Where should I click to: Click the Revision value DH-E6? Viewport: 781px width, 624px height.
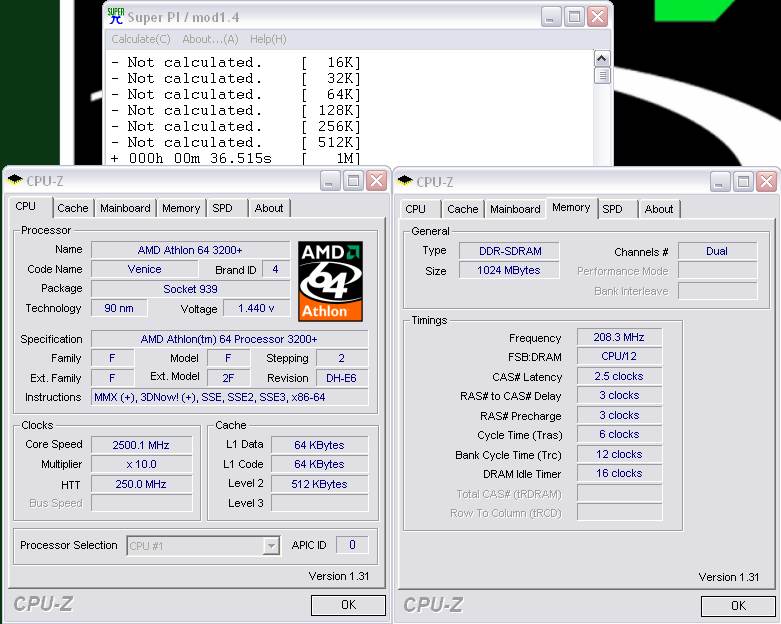(x=342, y=378)
